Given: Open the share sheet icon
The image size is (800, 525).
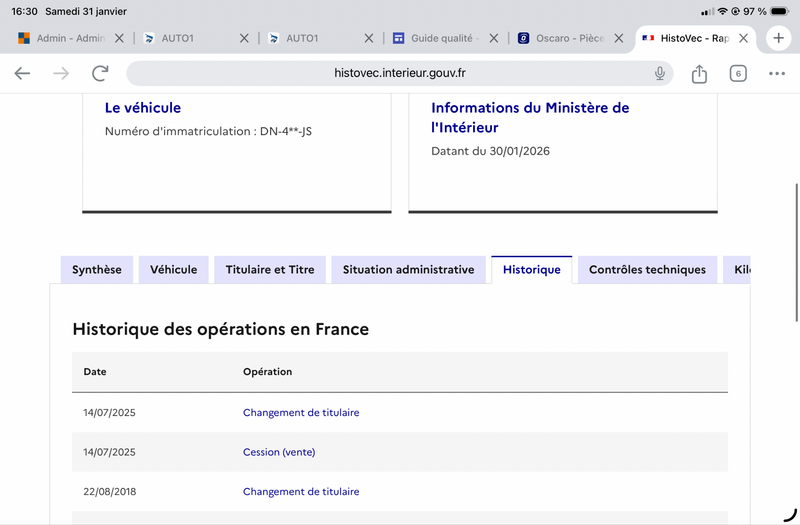Looking at the screenshot, I should [699, 73].
